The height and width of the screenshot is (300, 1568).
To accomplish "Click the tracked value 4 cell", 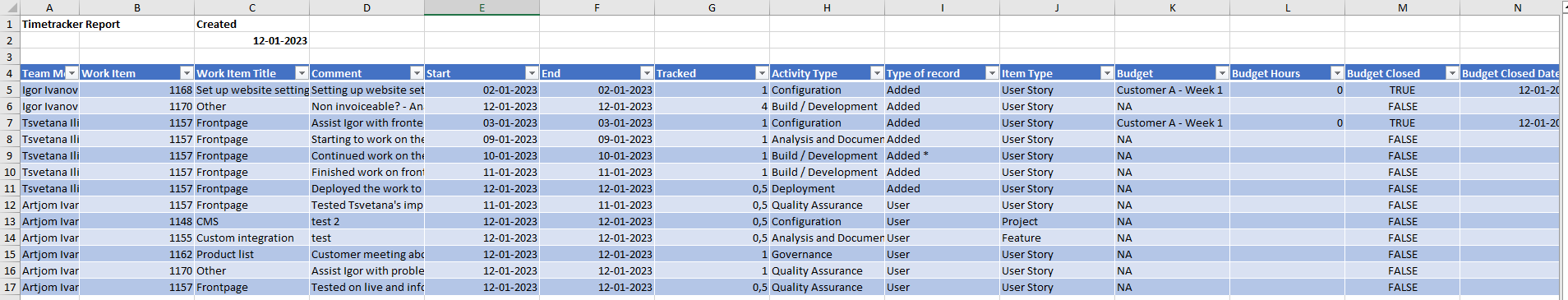I will [712, 106].
